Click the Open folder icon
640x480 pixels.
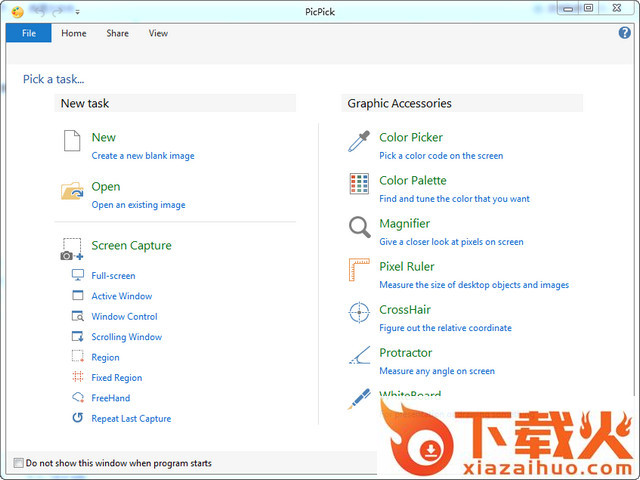[x=71, y=191]
